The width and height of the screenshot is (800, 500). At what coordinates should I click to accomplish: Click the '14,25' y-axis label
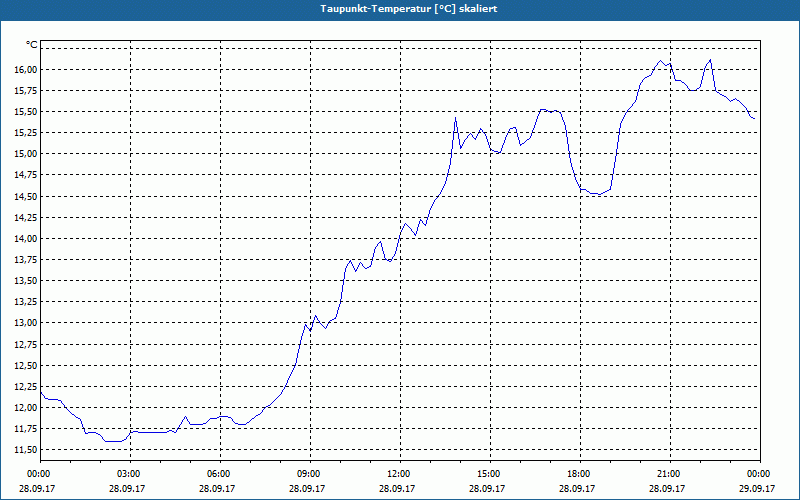pos(27,217)
